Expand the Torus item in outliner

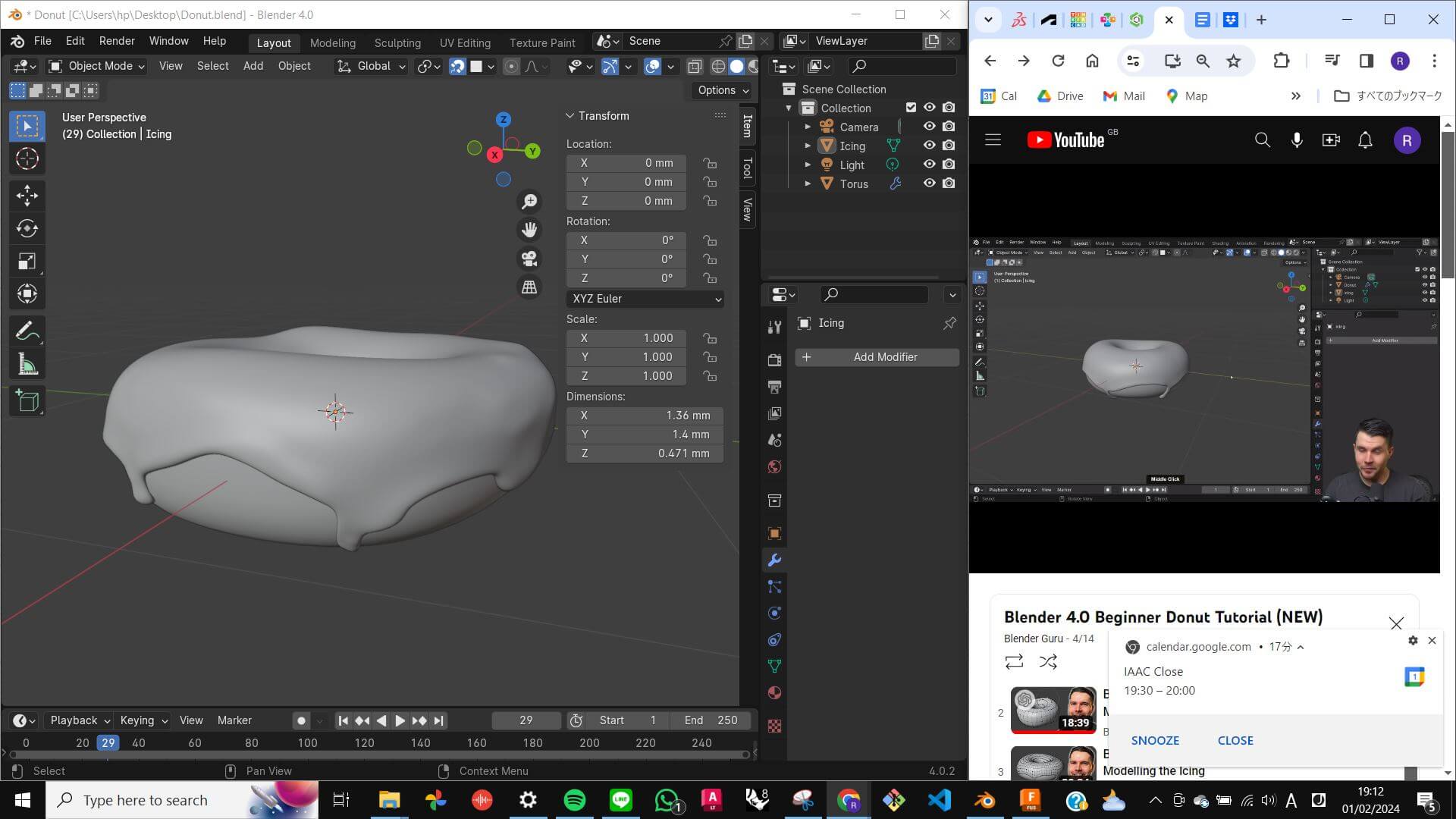coord(808,184)
